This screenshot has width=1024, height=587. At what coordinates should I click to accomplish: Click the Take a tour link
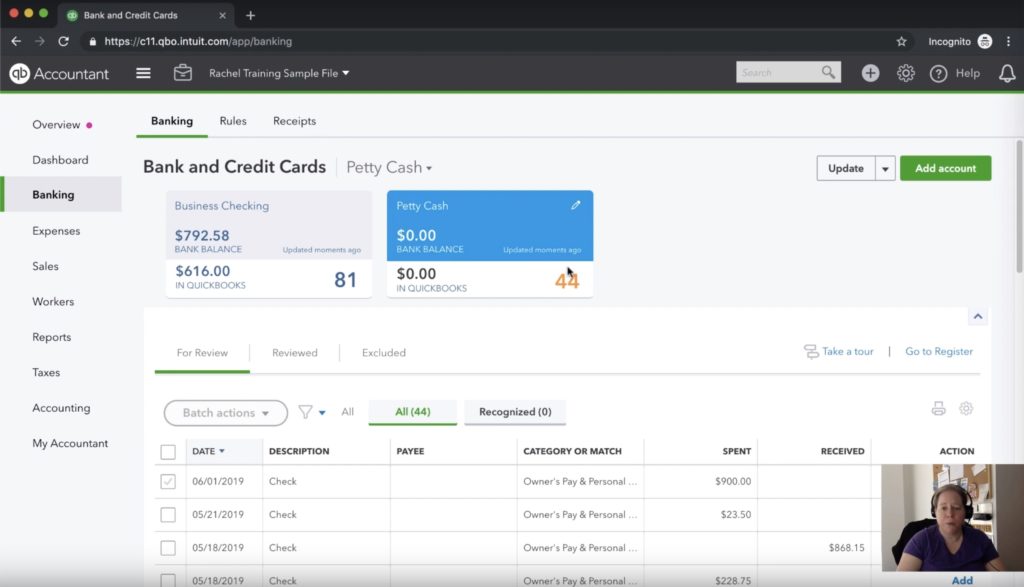pos(848,351)
